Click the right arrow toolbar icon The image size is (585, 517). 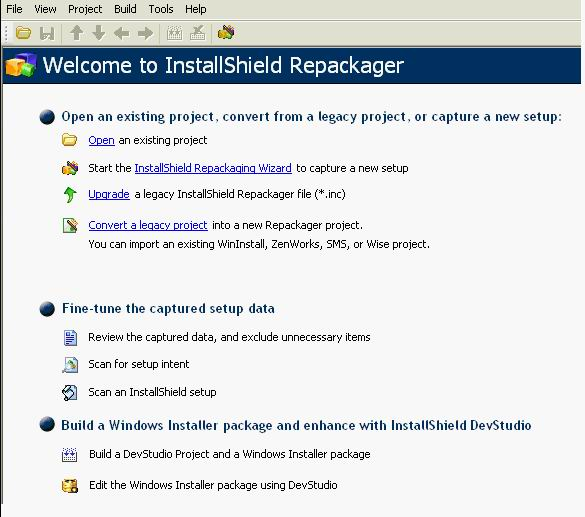click(145, 33)
